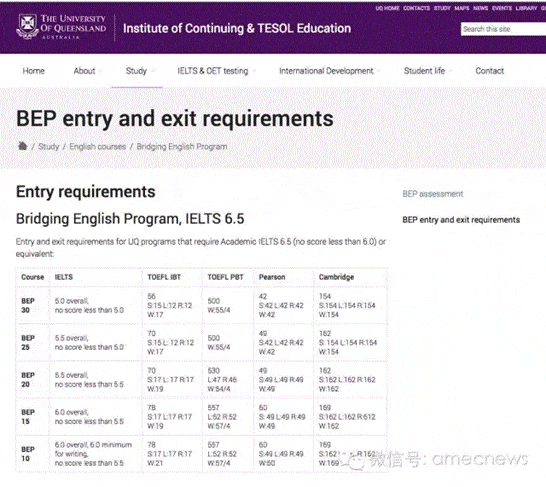Viewport: 546px width, 487px height.
Task: Click the 'Entry requirements' heading
Action: [x=86, y=192]
